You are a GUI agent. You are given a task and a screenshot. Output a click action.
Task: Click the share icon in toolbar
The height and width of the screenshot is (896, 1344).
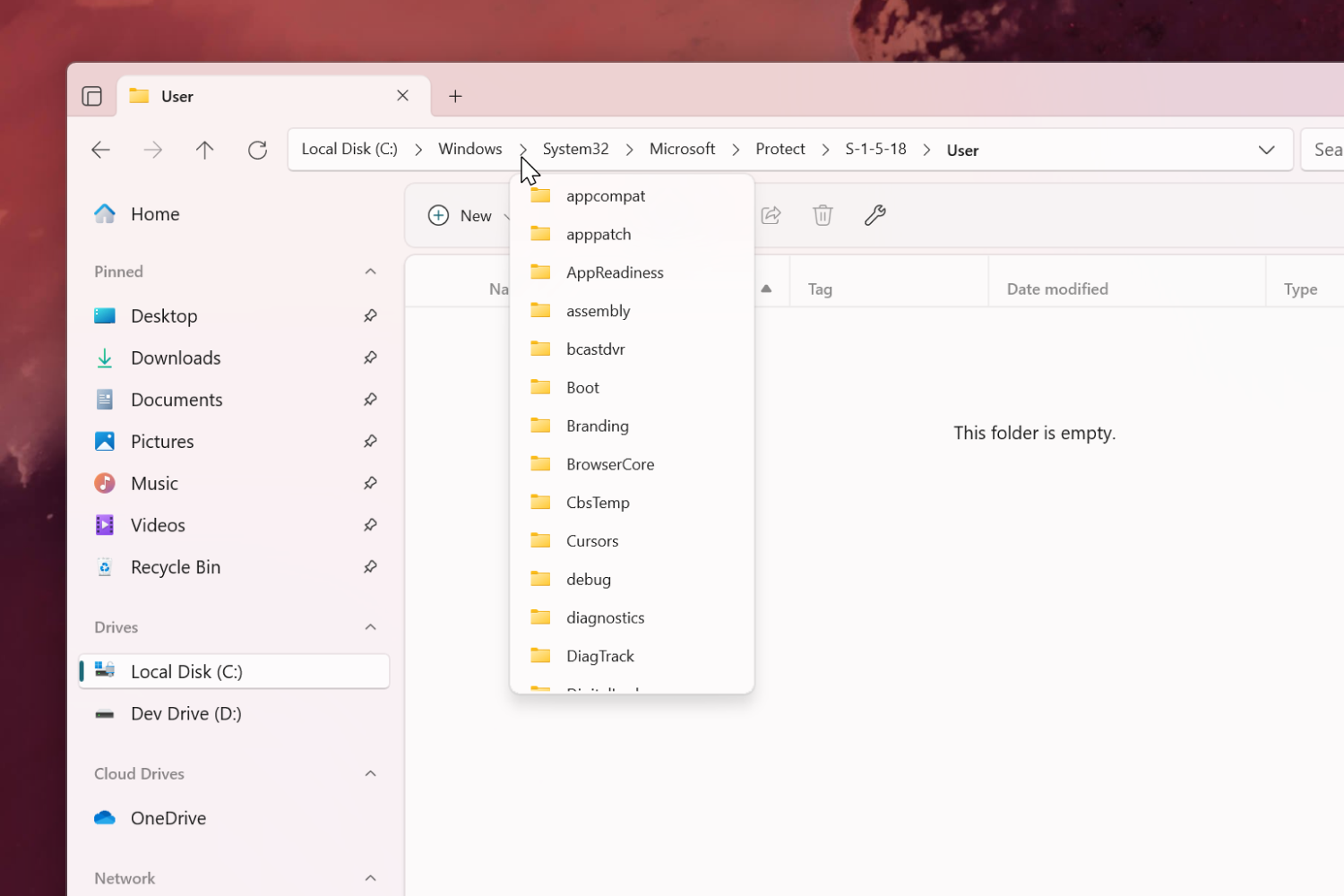[771, 215]
